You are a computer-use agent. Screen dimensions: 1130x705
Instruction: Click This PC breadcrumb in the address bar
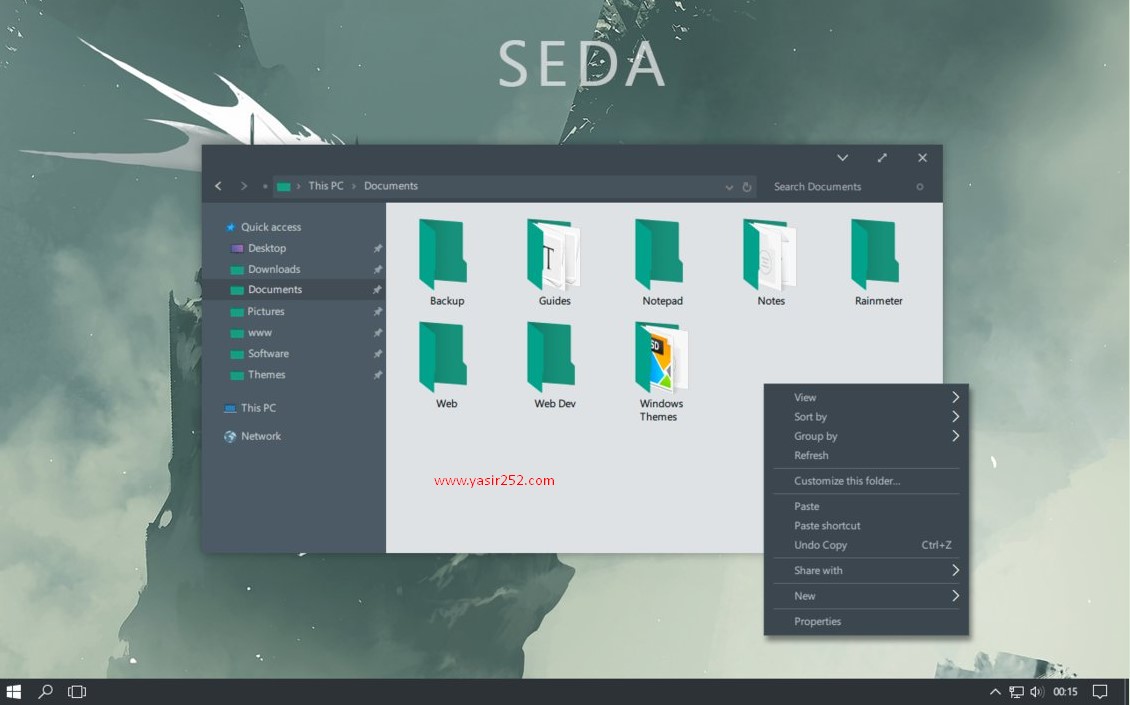coord(325,185)
